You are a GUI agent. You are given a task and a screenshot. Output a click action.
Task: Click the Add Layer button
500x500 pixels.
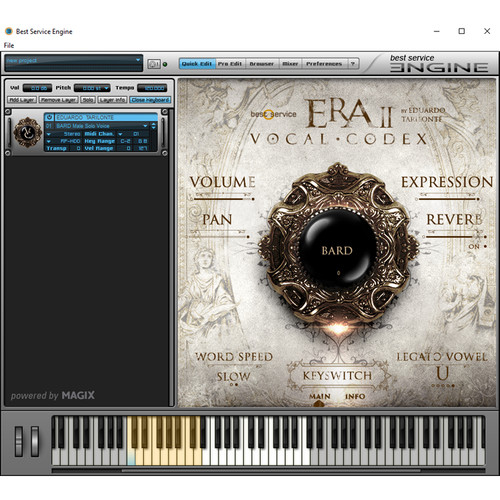point(22,100)
